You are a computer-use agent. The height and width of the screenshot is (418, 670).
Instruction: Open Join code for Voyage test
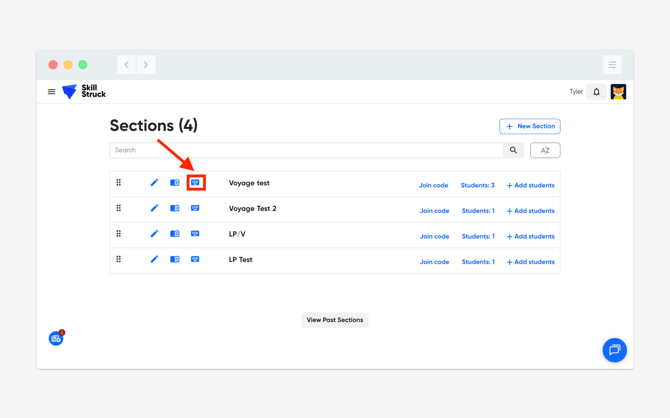click(433, 185)
